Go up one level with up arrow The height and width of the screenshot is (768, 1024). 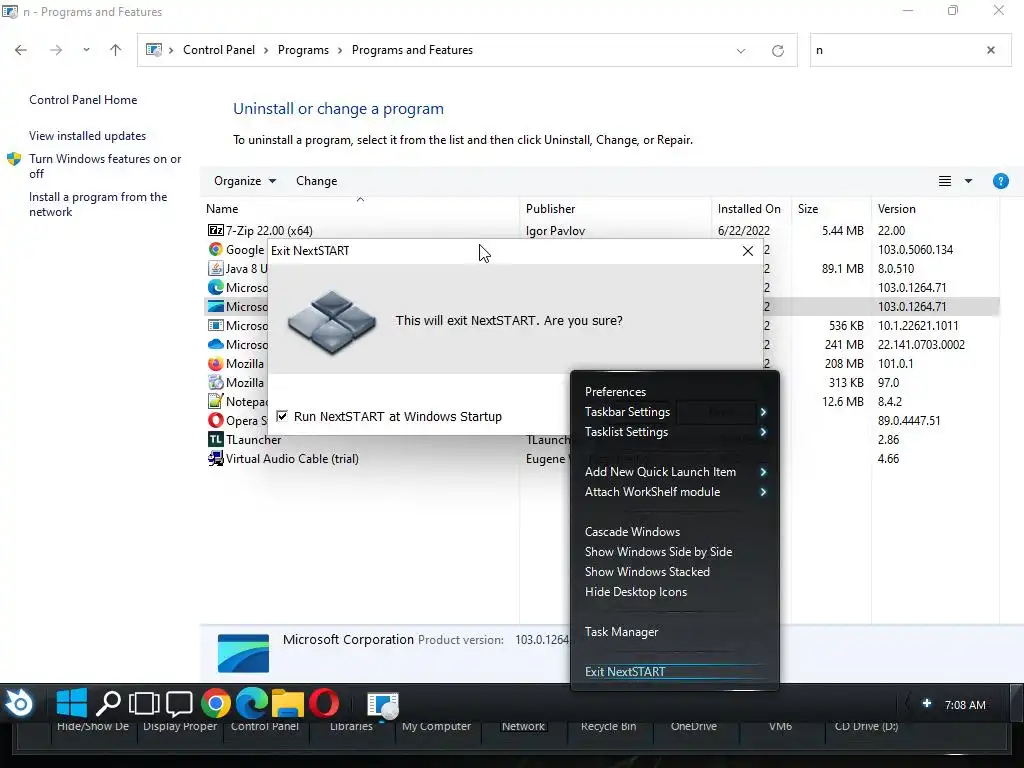116,50
